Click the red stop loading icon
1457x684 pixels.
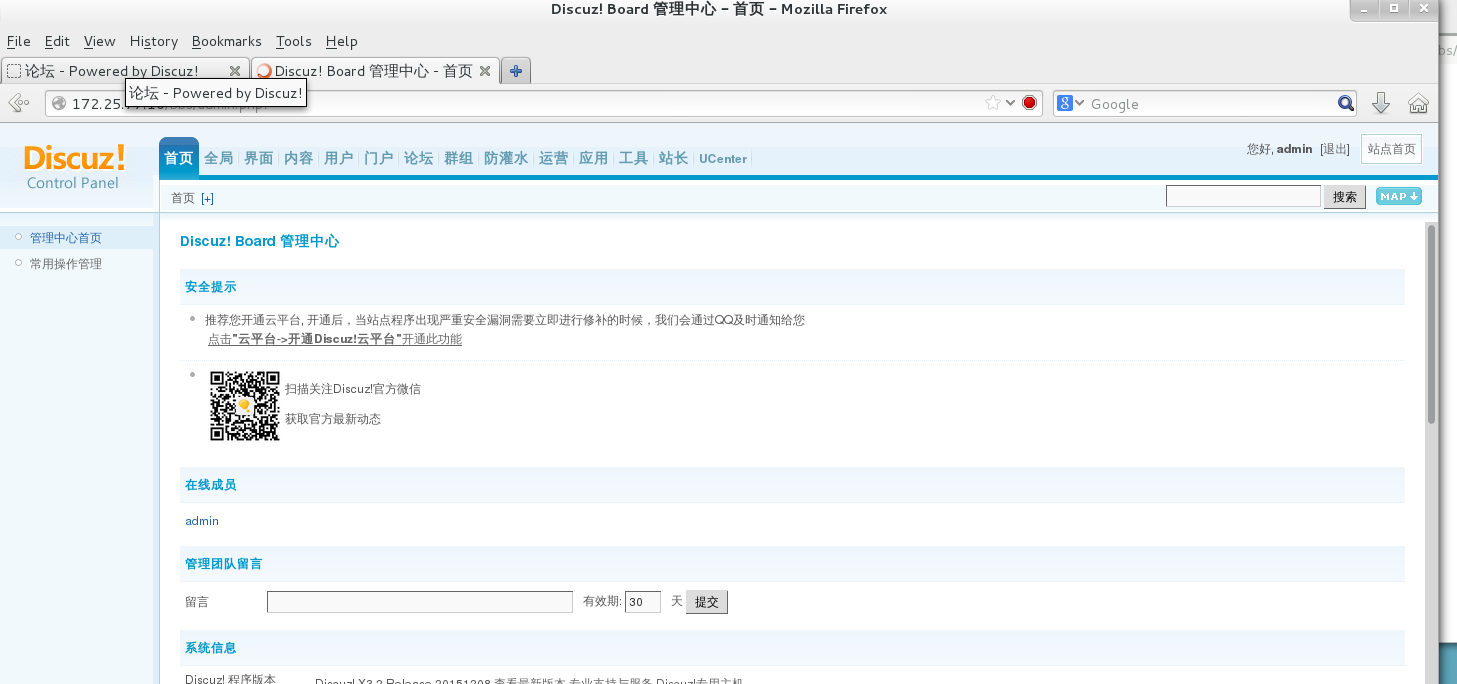coord(1029,103)
